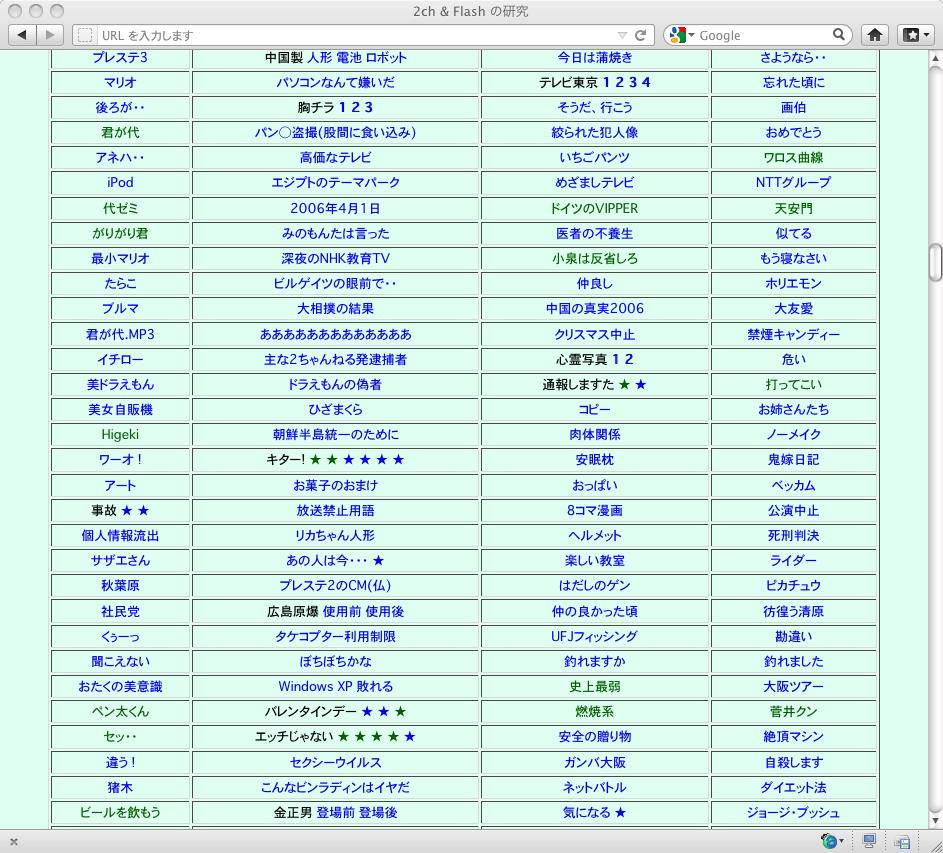Open the ビールを飲もう link
943x853 pixels.
(x=120, y=813)
